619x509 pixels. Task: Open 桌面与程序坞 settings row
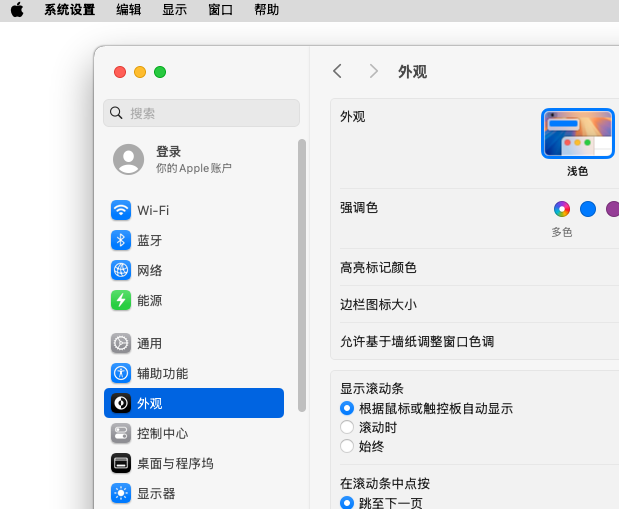point(194,463)
